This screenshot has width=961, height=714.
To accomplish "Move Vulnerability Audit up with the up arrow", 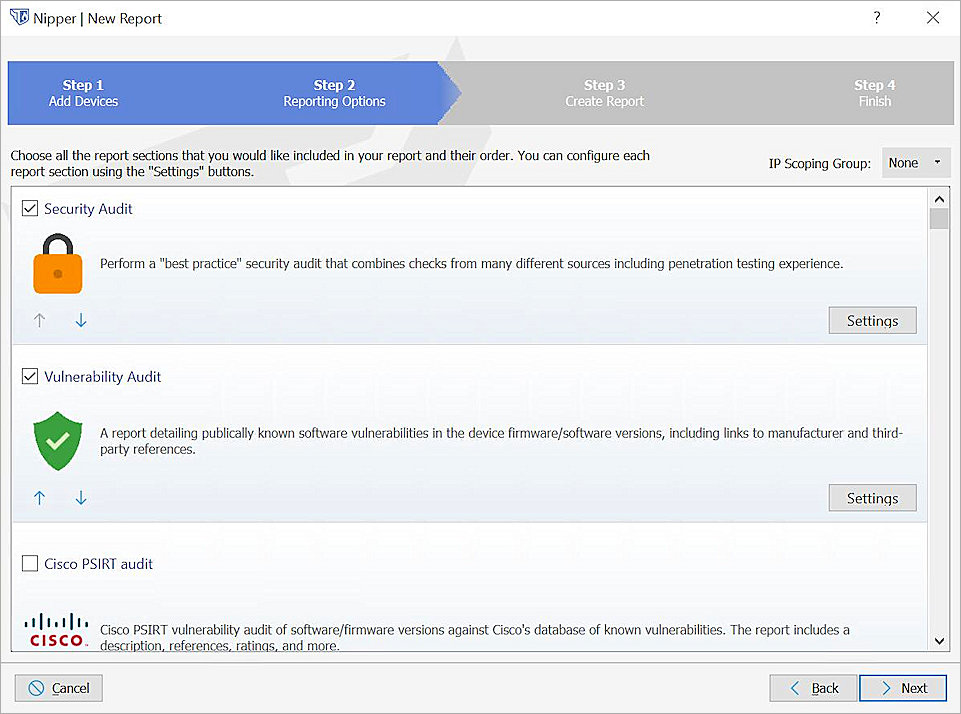I will pyautogui.click(x=40, y=498).
